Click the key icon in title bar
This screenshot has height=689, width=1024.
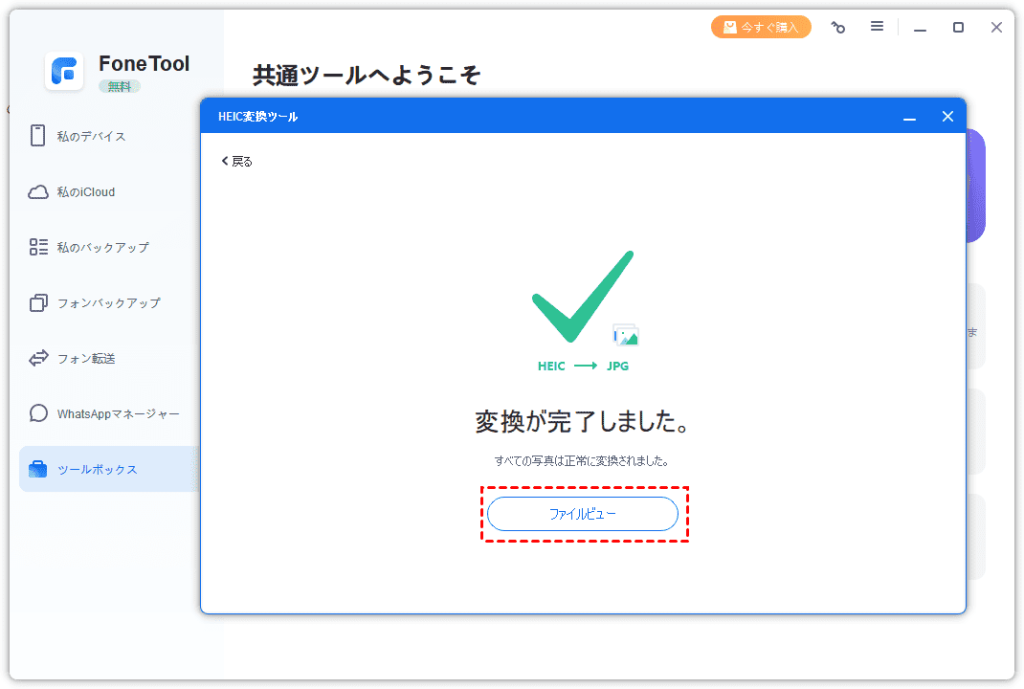click(838, 28)
